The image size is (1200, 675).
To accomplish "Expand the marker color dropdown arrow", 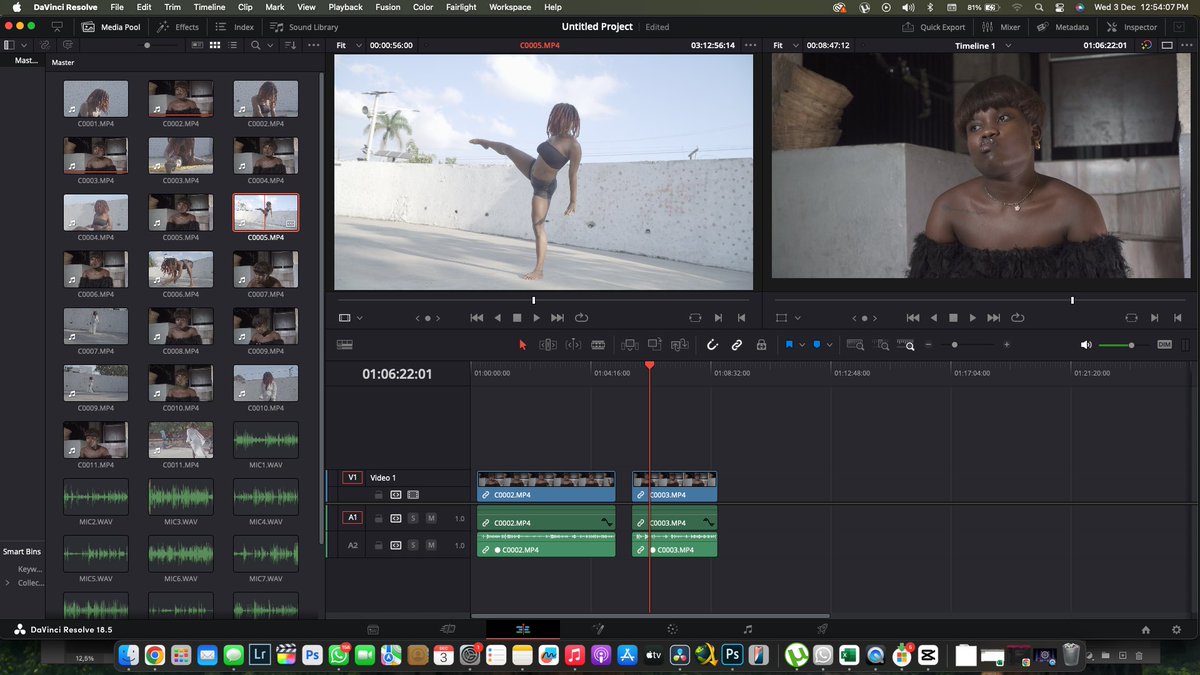I will point(829,345).
